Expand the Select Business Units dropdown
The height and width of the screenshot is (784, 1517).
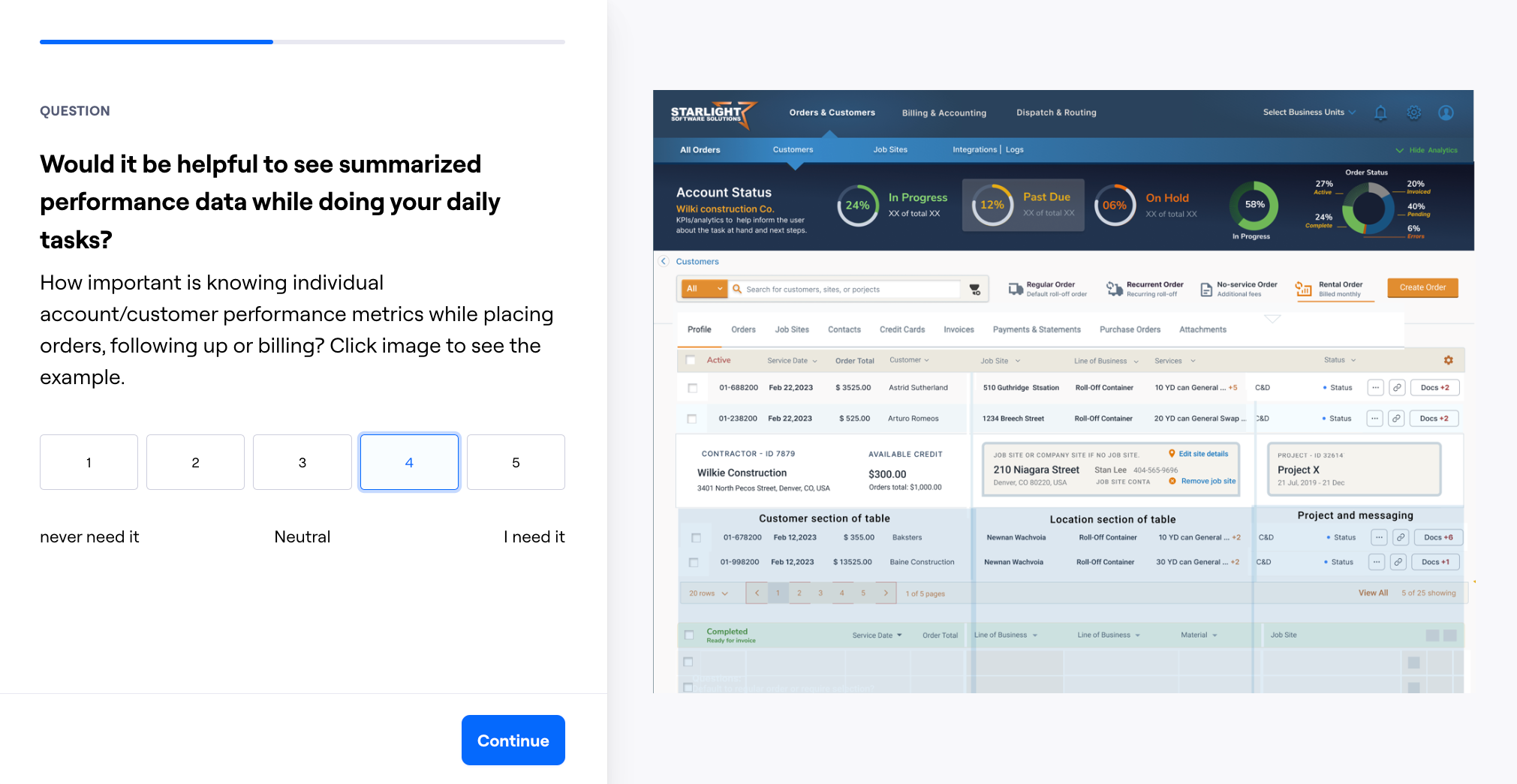pyautogui.click(x=1309, y=113)
